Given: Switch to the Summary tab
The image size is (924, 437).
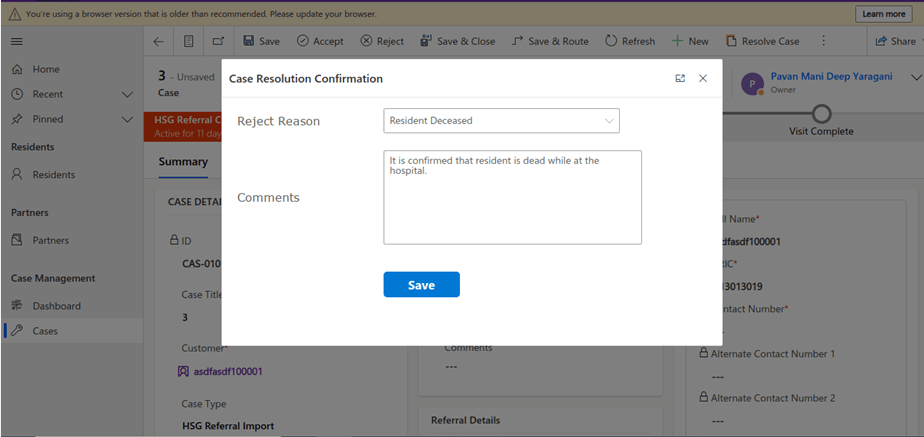Looking at the screenshot, I should pyautogui.click(x=183, y=162).
